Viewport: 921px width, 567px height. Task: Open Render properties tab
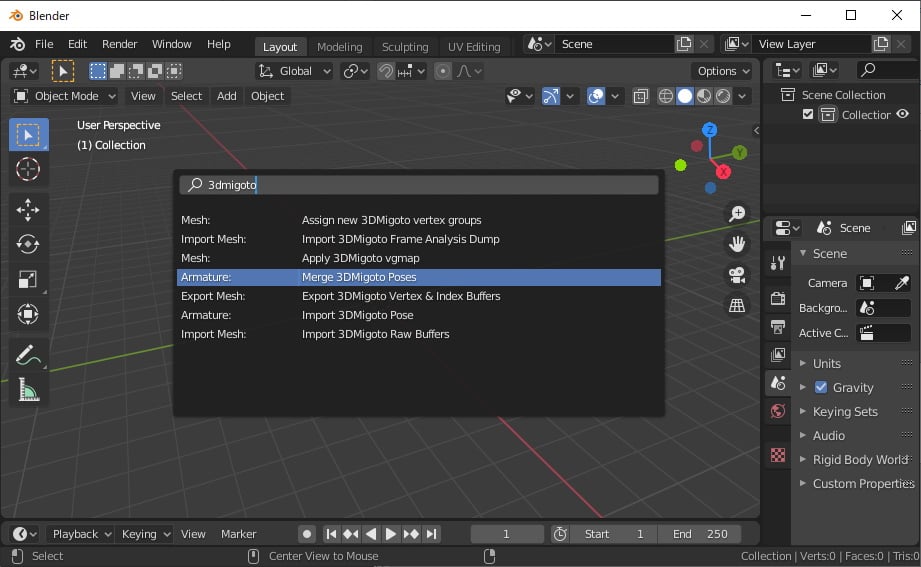point(778,298)
